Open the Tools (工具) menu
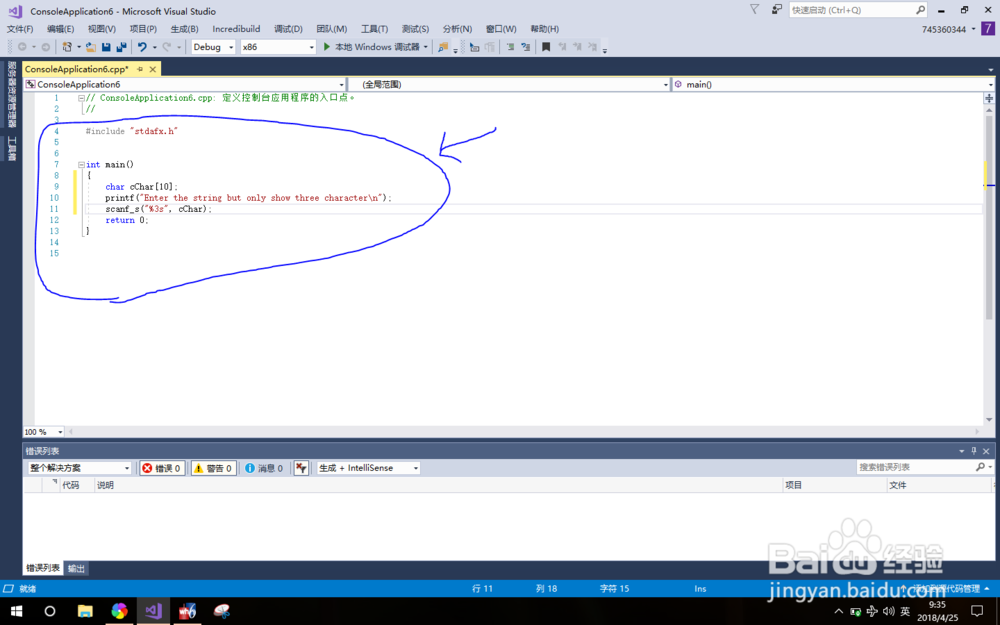Screen dimensions: 1000x625 point(374,29)
